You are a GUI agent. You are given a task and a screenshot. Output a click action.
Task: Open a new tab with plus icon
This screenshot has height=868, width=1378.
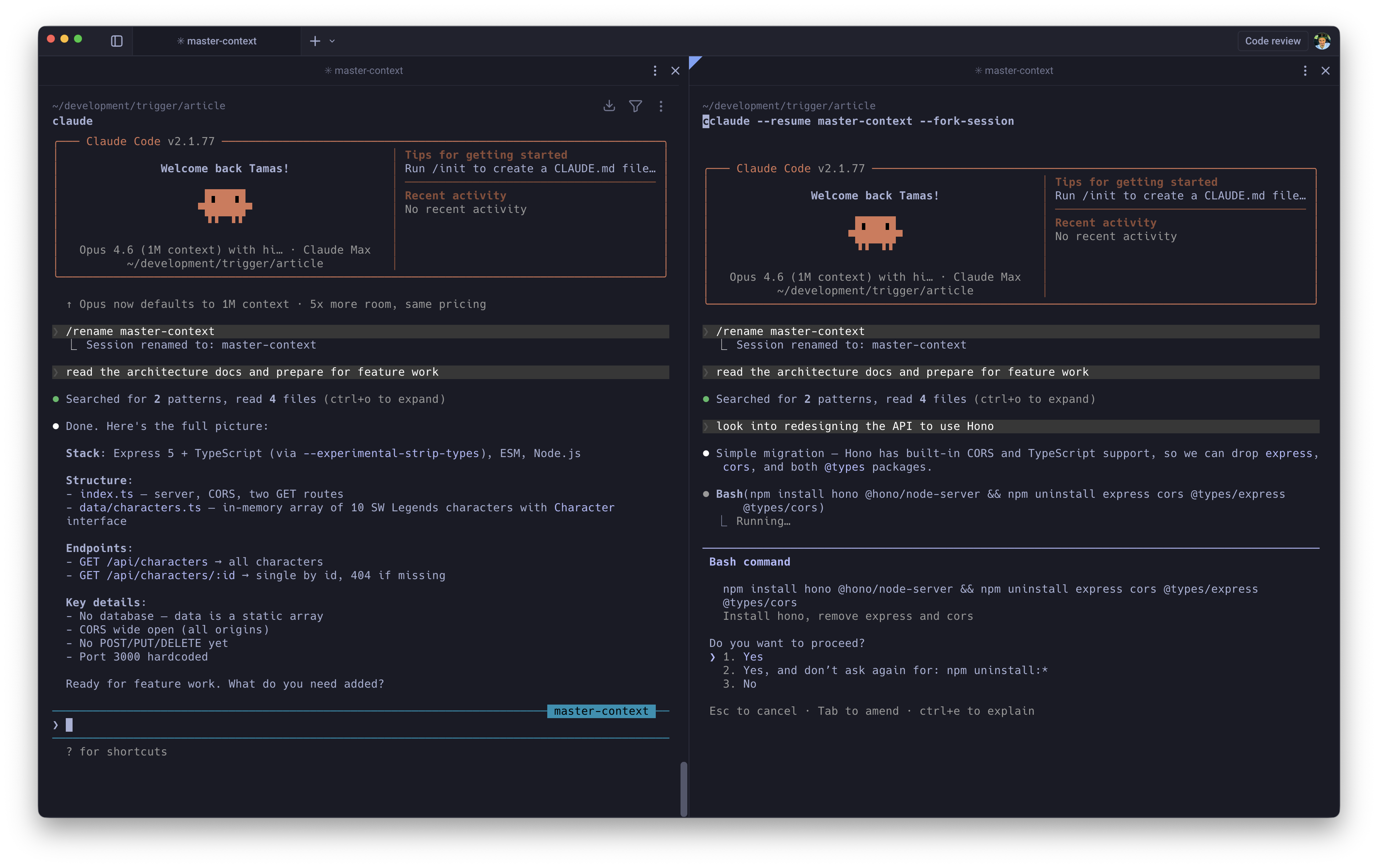click(x=315, y=41)
